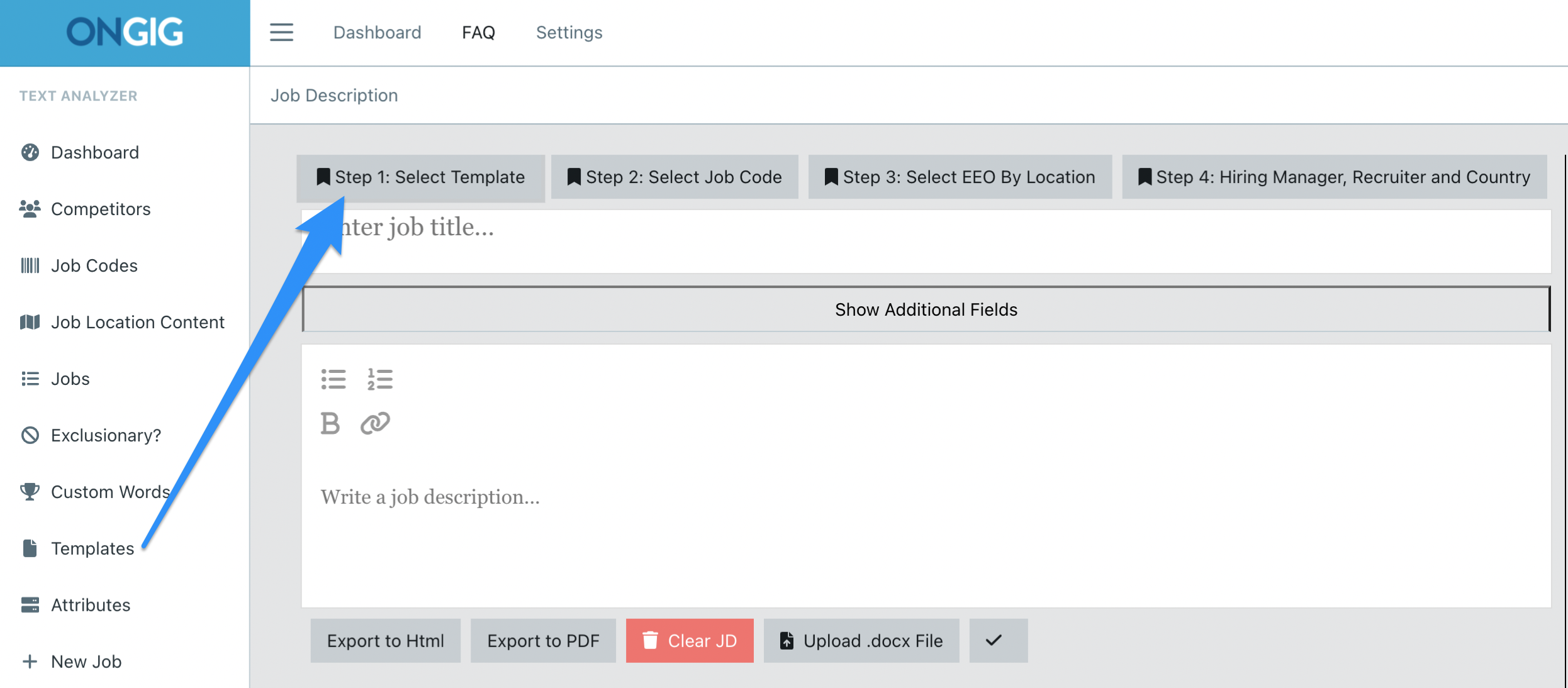Click the link insertion icon
1568x688 pixels.
click(x=376, y=423)
